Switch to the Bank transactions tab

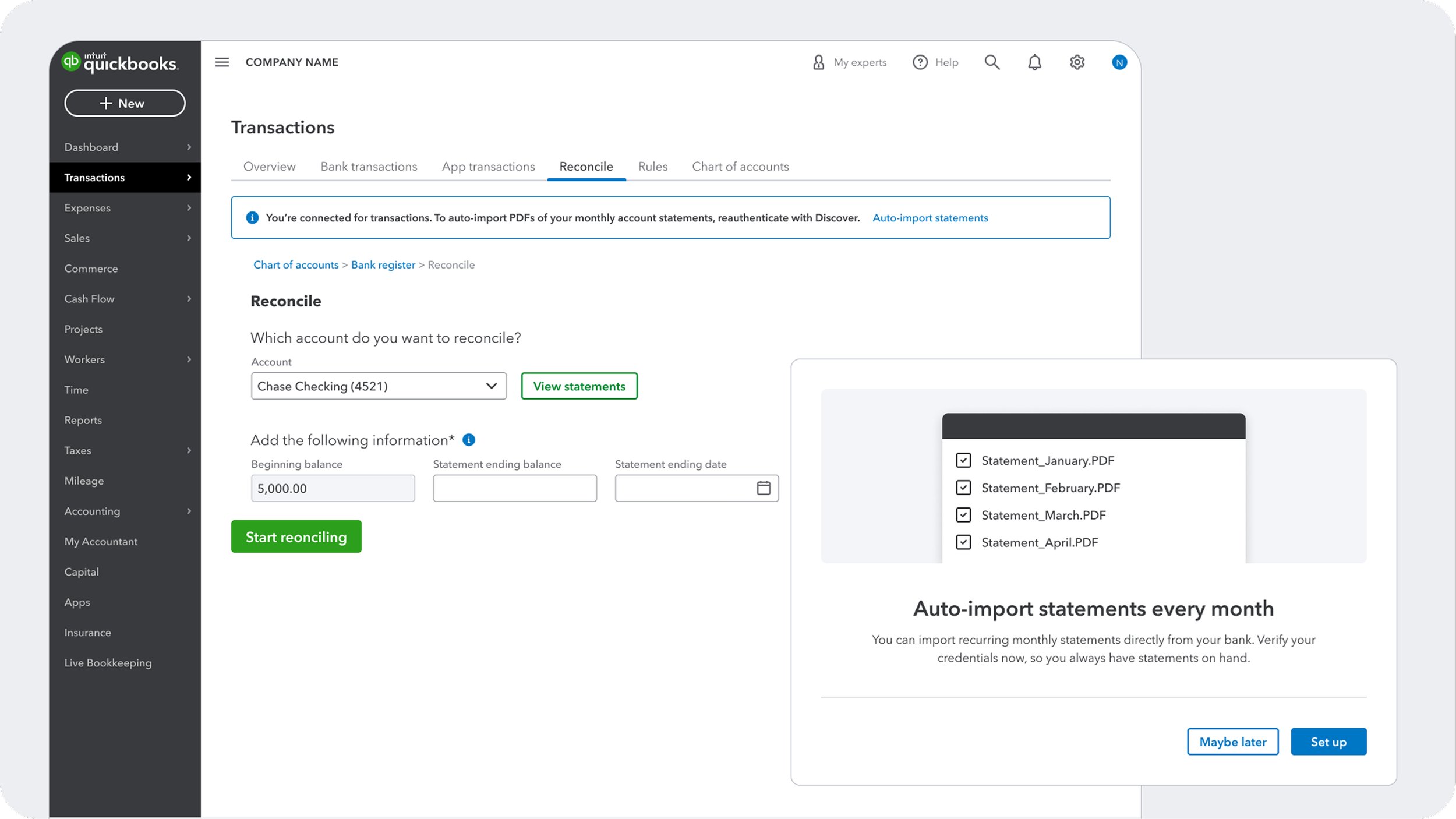click(369, 167)
